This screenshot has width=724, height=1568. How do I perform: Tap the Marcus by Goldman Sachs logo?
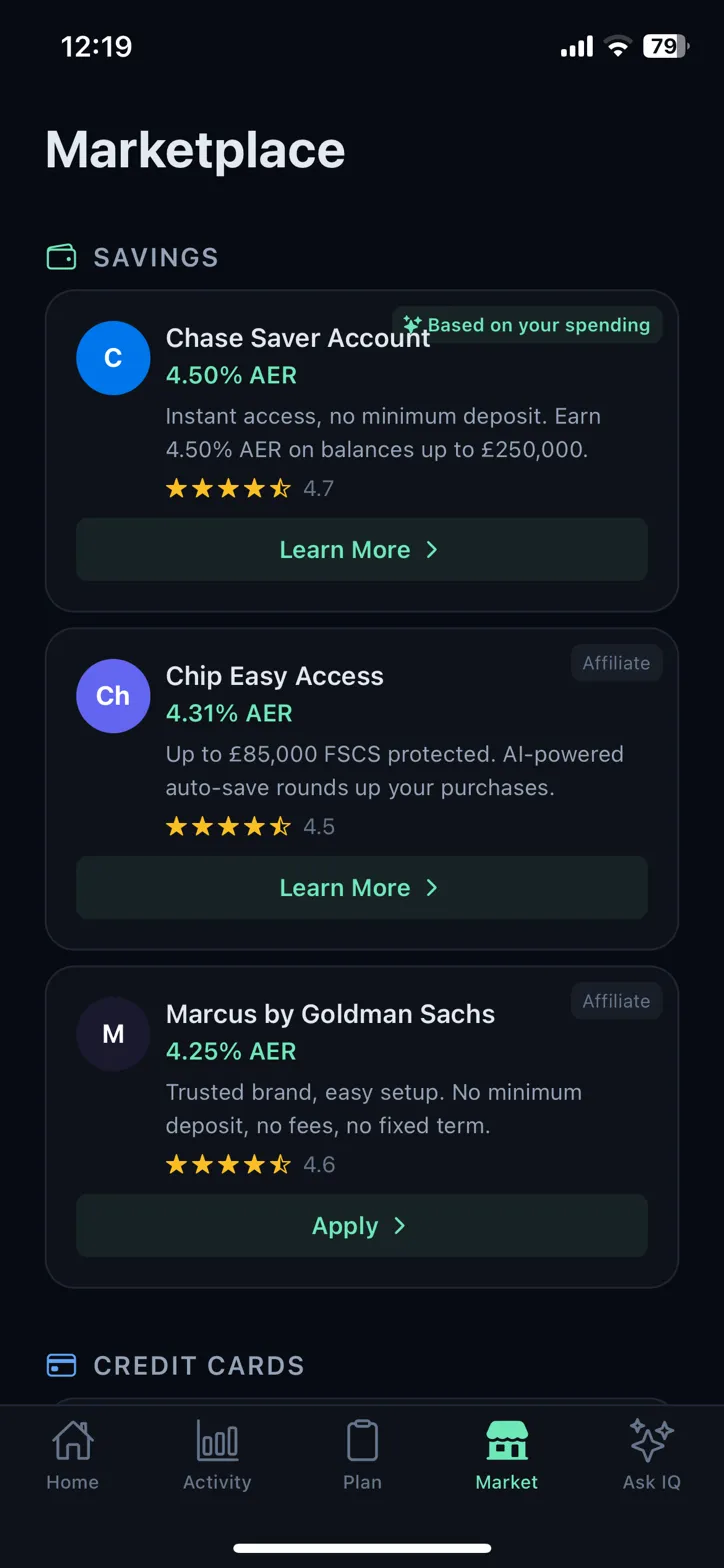(113, 1033)
